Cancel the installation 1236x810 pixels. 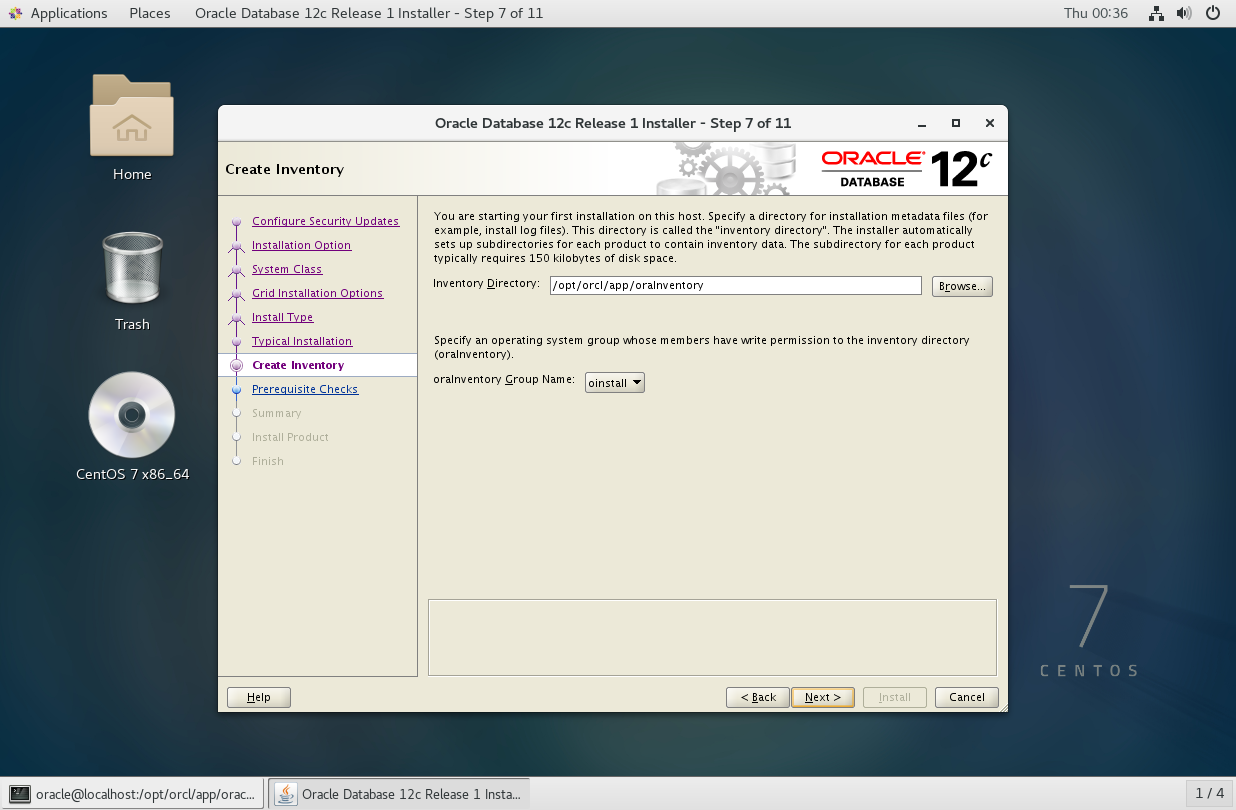967,697
